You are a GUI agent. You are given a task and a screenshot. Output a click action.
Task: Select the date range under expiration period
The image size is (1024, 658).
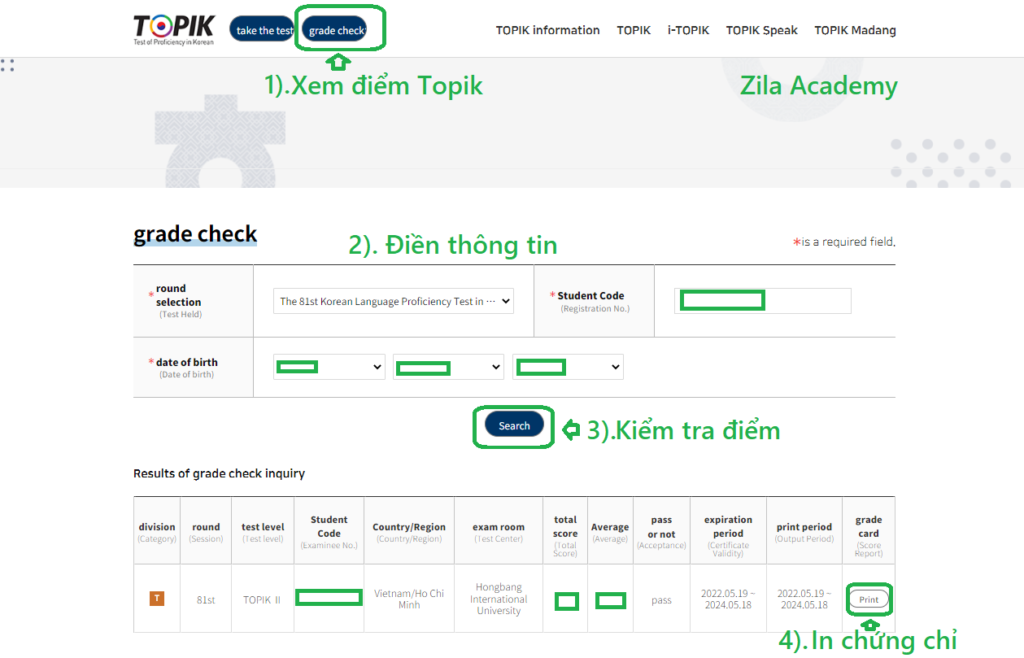point(728,599)
